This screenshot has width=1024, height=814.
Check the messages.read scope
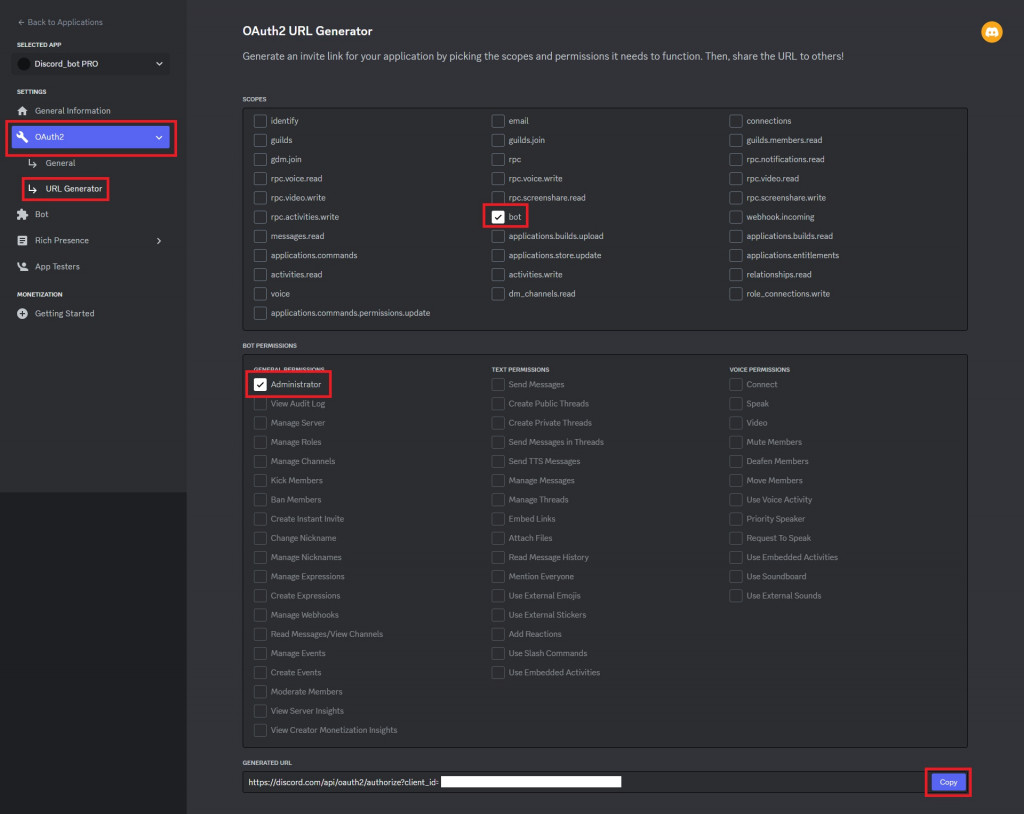pyautogui.click(x=260, y=236)
